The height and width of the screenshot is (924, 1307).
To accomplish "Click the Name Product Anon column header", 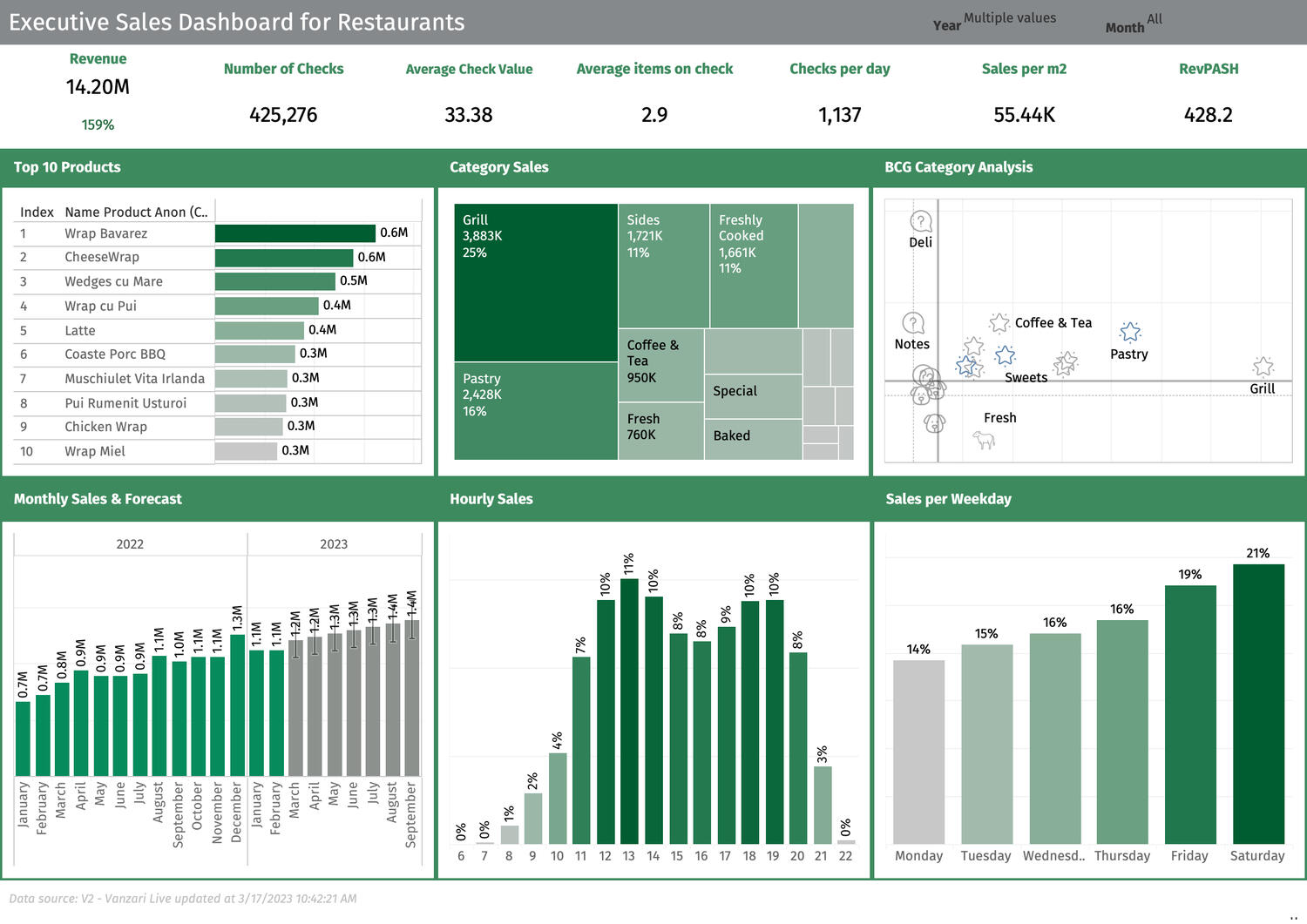I will (x=135, y=212).
